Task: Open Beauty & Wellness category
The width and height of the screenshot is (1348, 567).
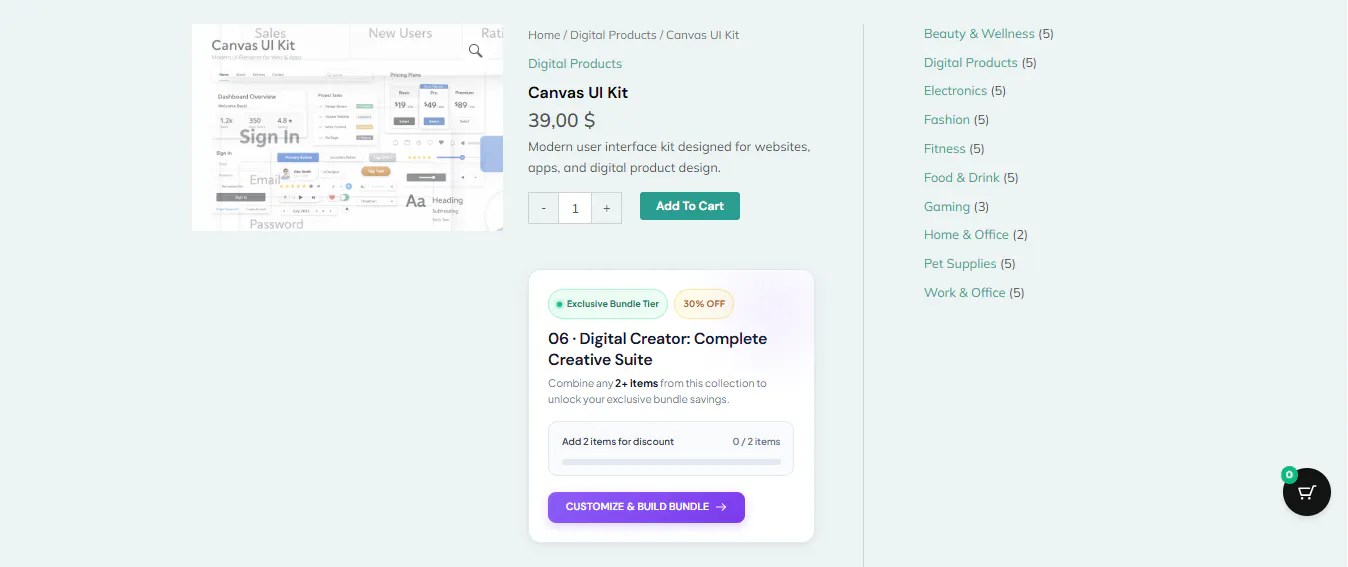Action: click(x=979, y=34)
